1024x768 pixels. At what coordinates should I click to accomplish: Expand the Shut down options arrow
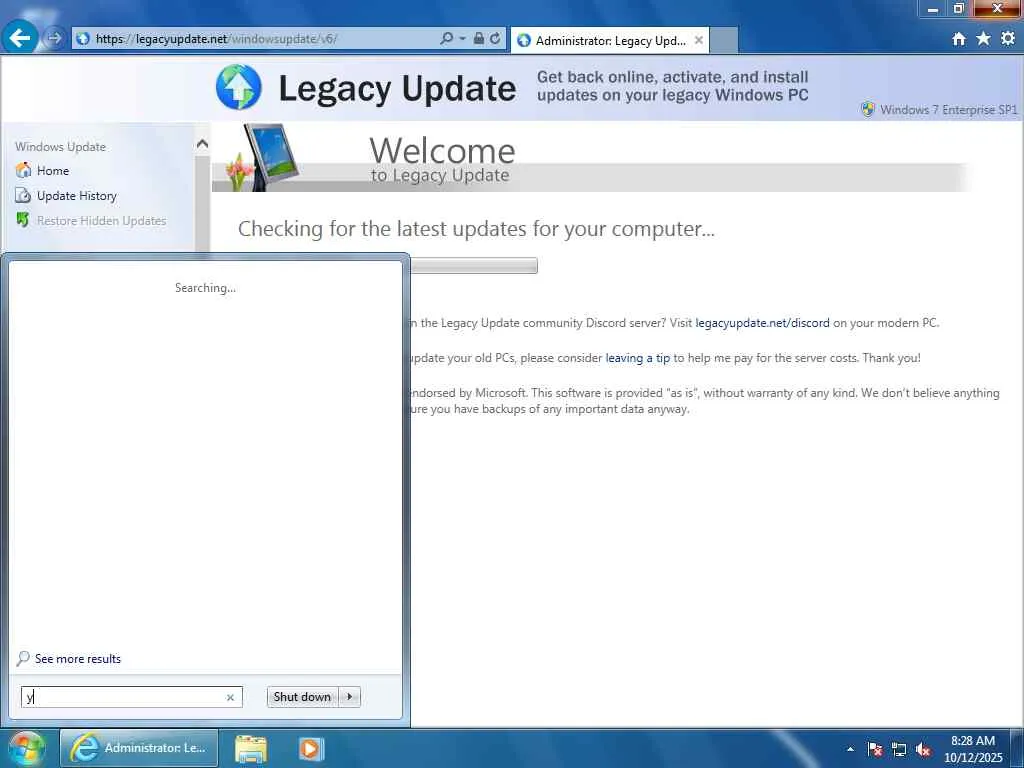tap(349, 697)
